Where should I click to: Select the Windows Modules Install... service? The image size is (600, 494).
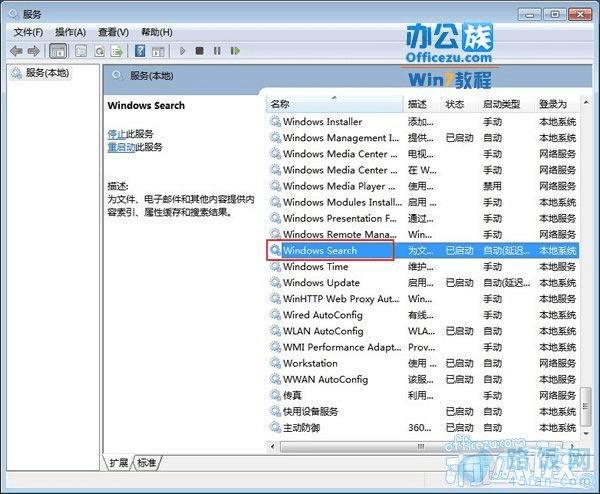[x=423, y=202]
